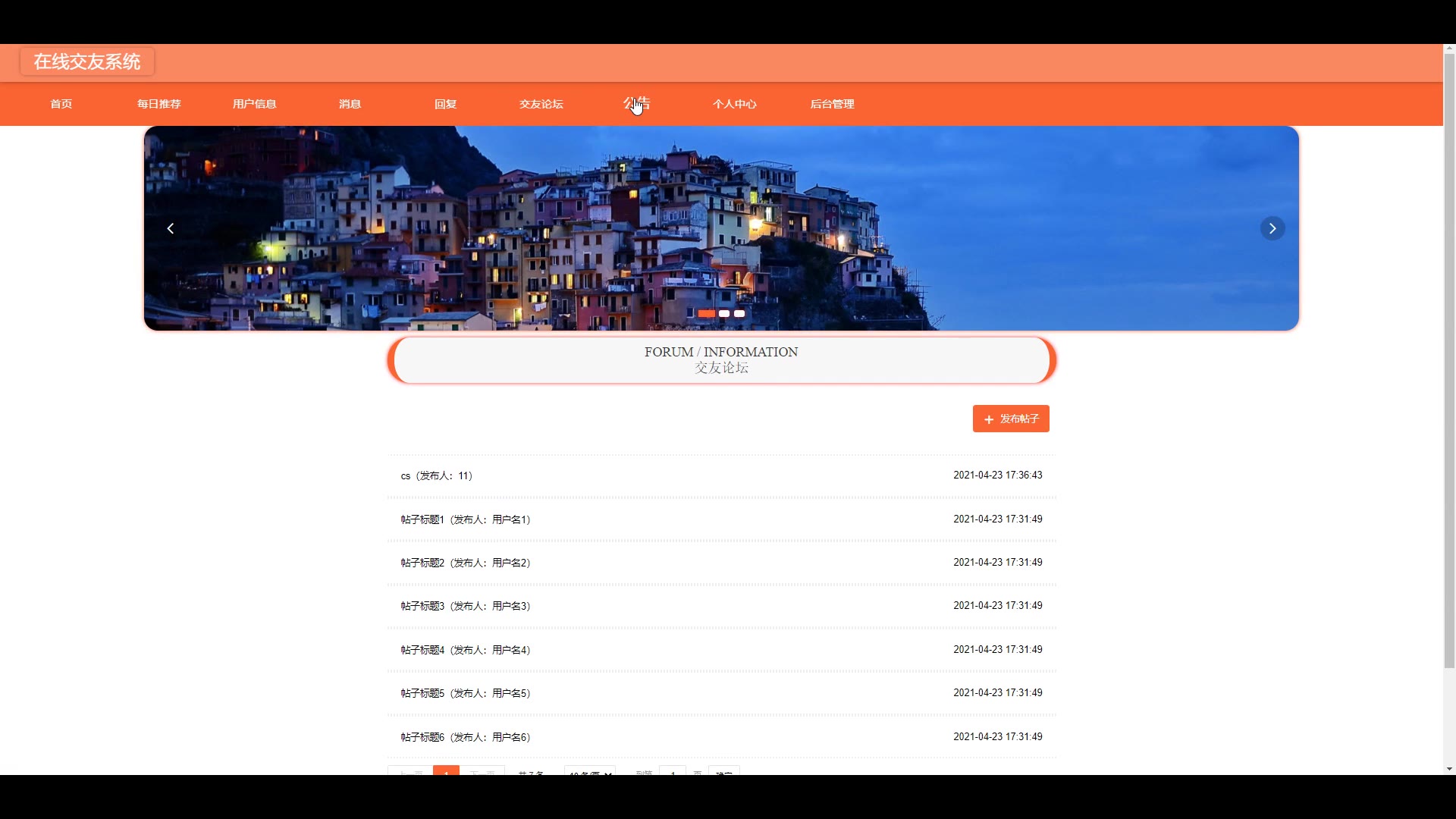1456x819 pixels.
Task: Open the 个人中心 menu item
Action: tap(735, 104)
